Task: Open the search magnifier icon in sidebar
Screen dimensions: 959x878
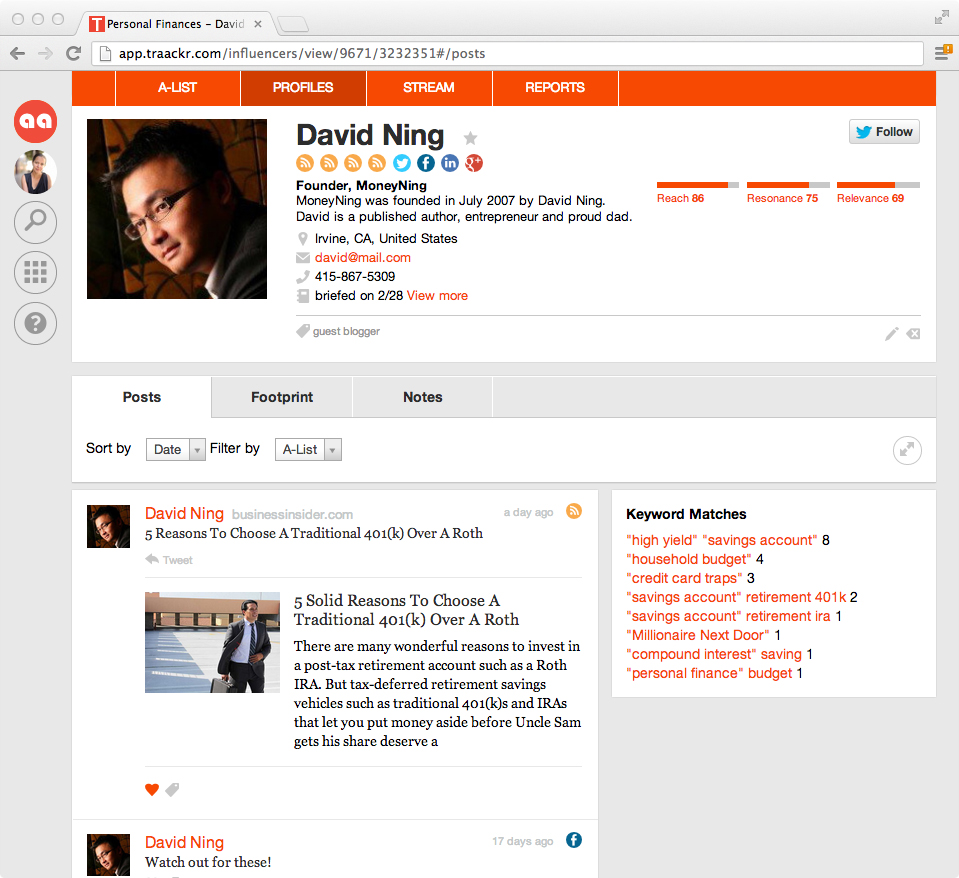Action: (35, 221)
